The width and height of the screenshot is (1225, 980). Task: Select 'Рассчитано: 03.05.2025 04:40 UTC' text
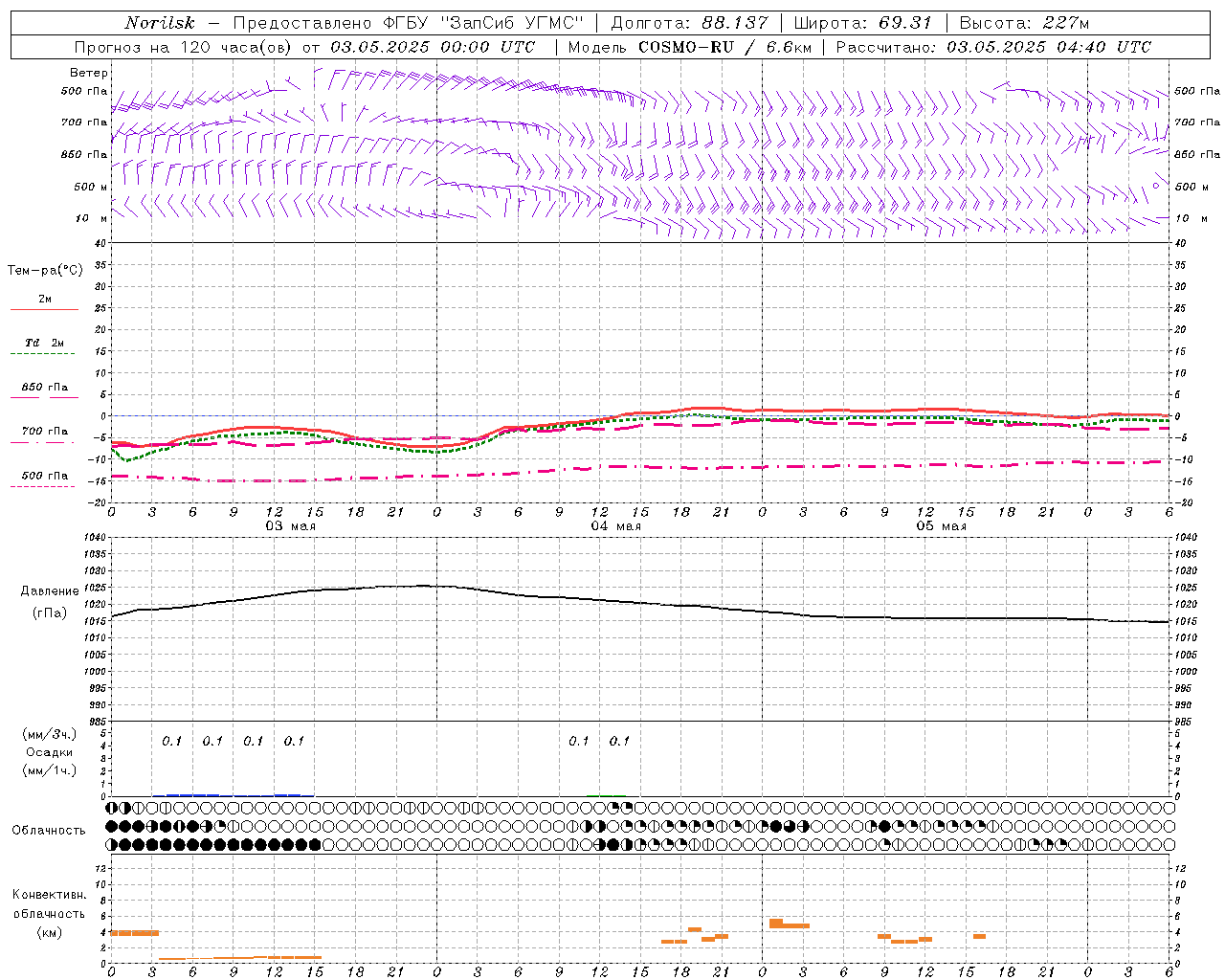click(x=993, y=47)
